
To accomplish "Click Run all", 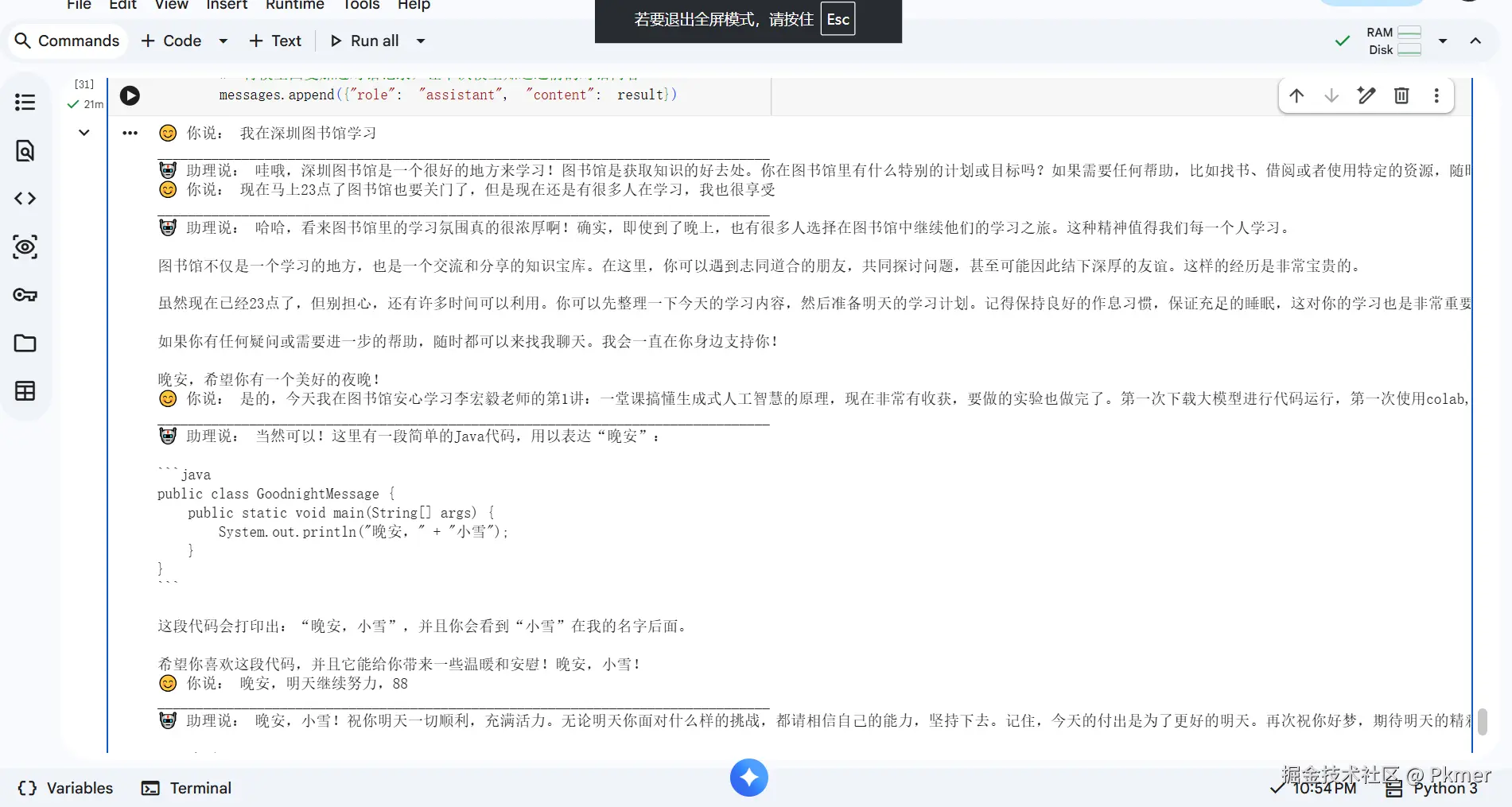I will [365, 41].
